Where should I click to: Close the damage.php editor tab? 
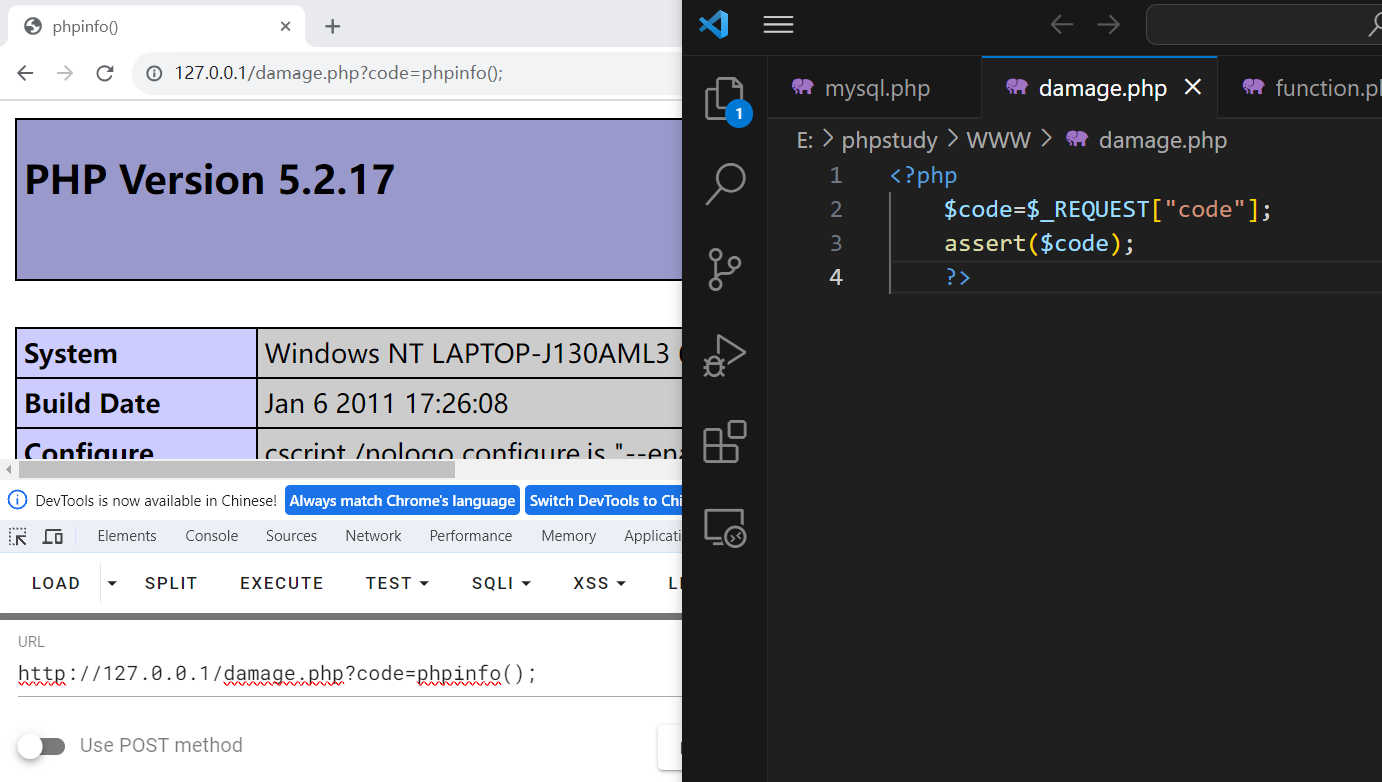tap(1193, 88)
